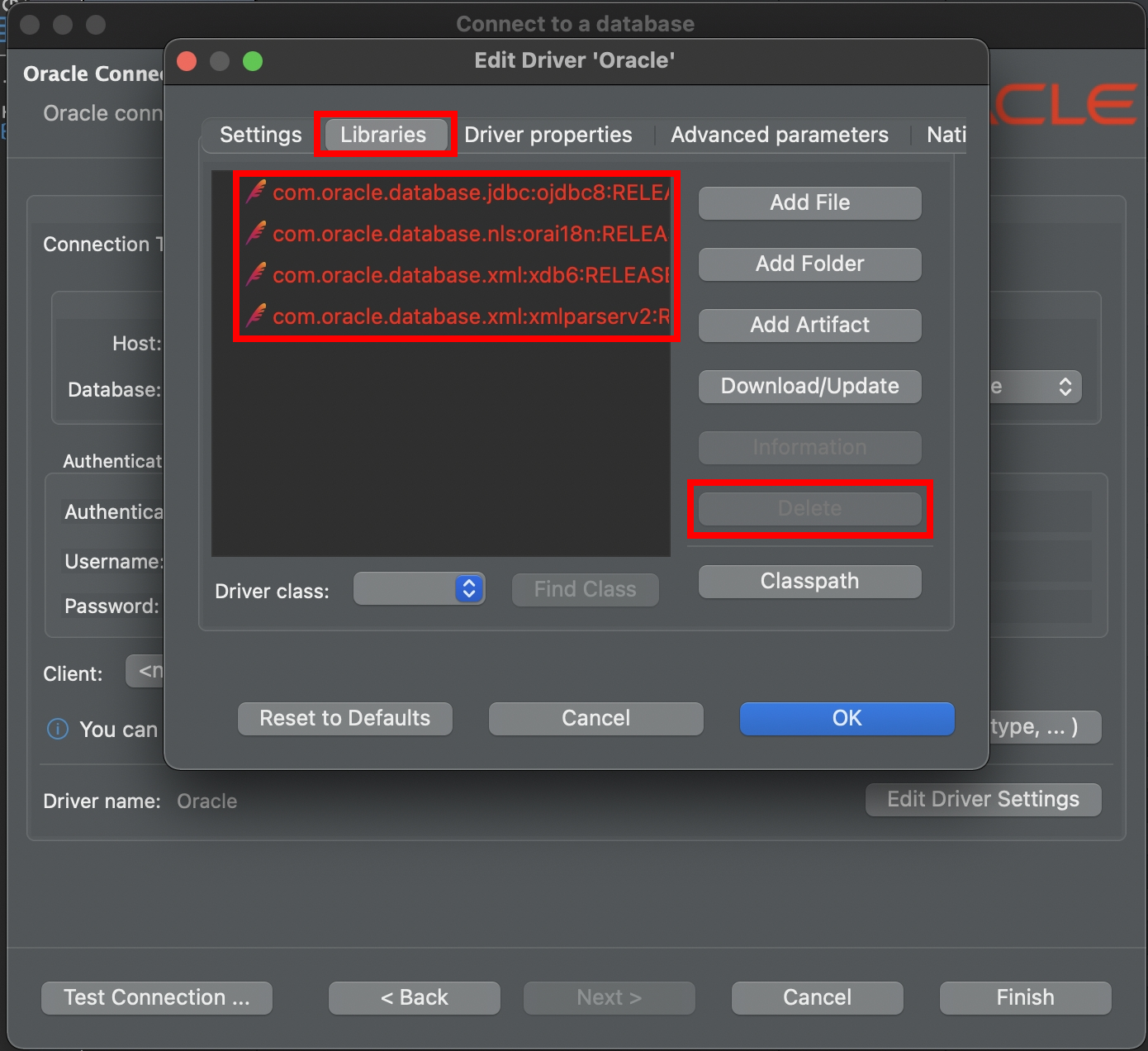Screen dimensions: 1148x1051
Task: Open the partially visible Native tab
Action: (x=946, y=135)
